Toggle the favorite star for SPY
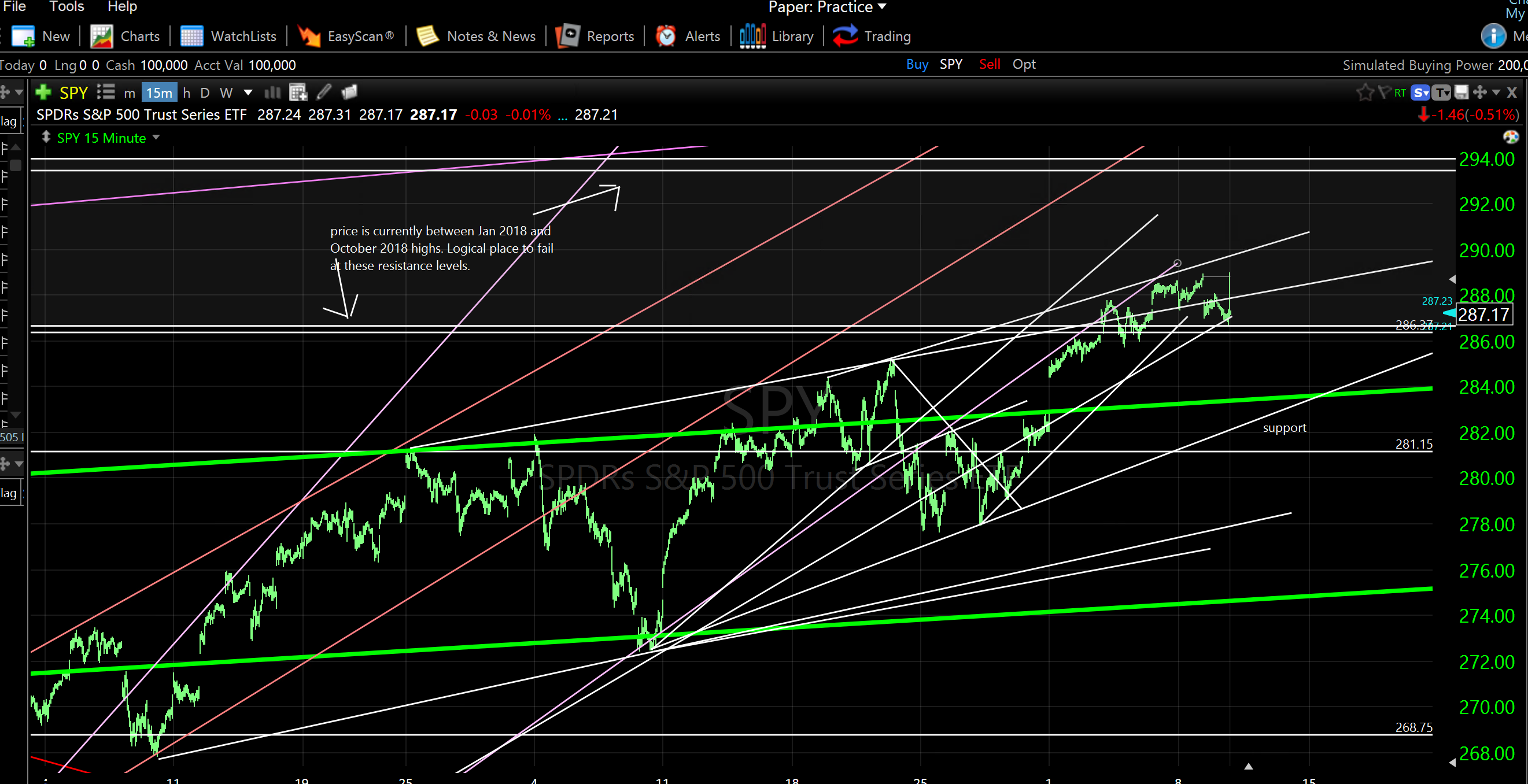The image size is (1528, 784). [1364, 92]
